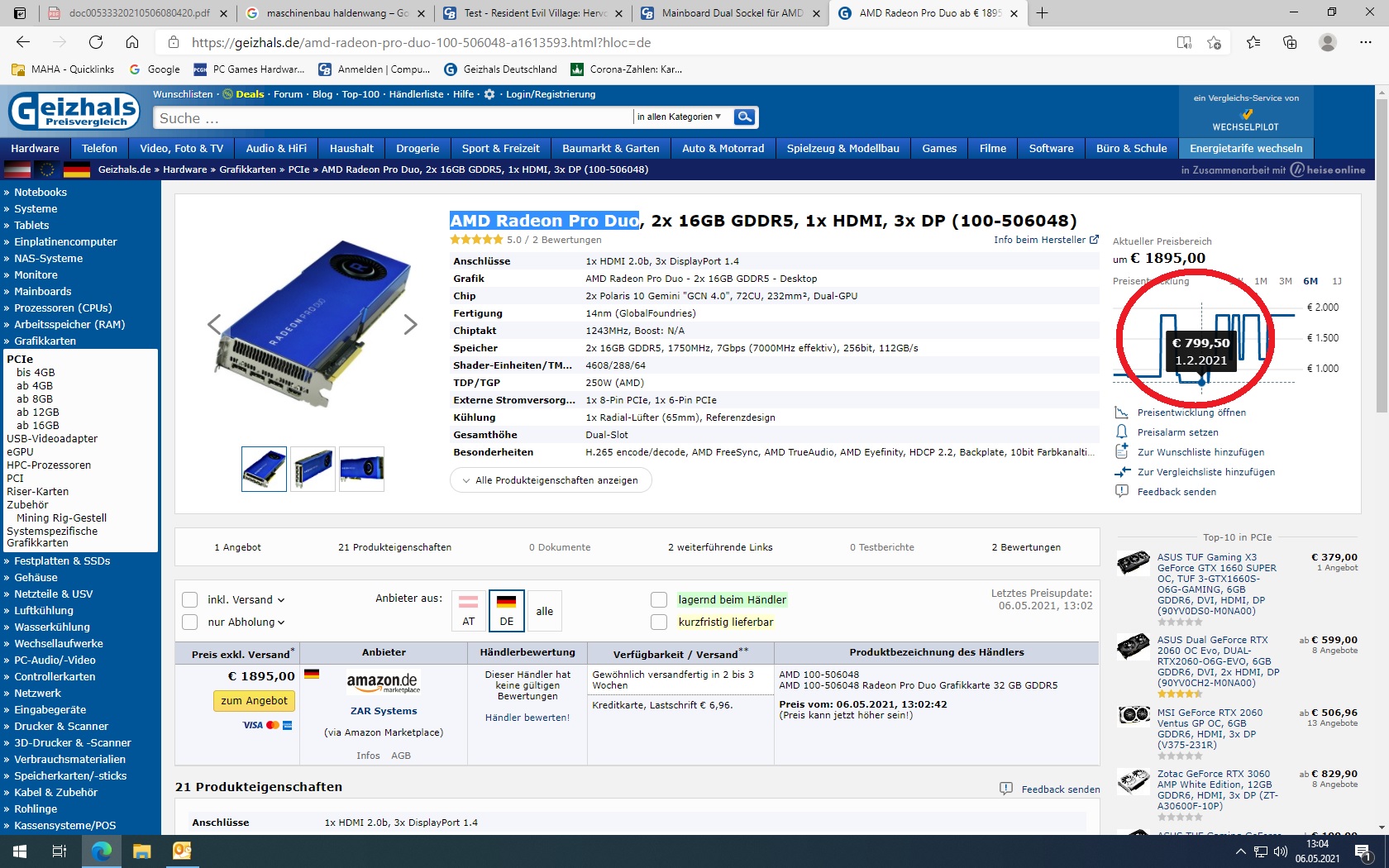The width and height of the screenshot is (1389, 868).
Task: Select the EU flag in breadcrumb bar
Action: 47,169
